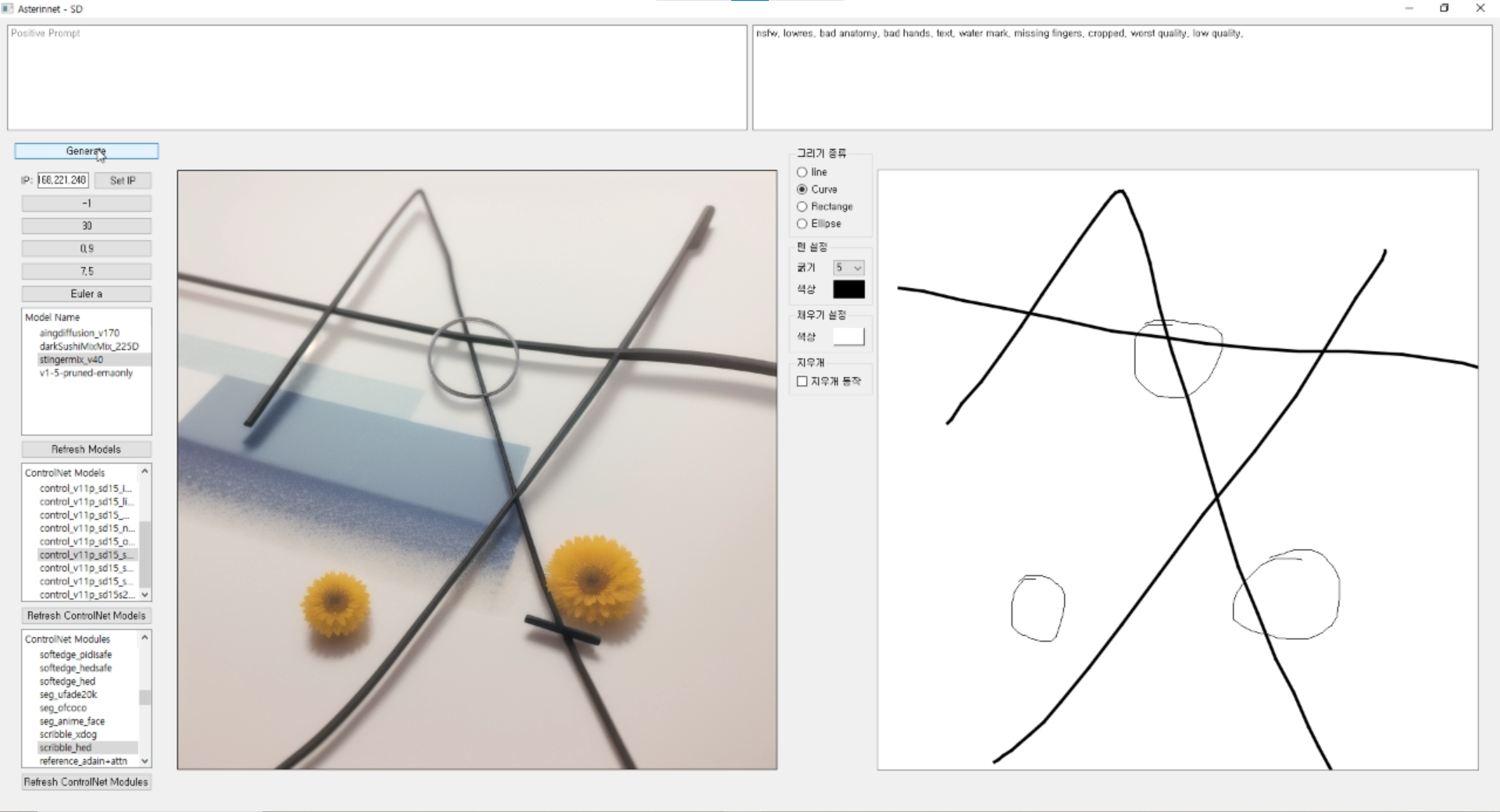Select softedge_pidisafe module
Screen dimensions: 1500x812
click(76, 654)
